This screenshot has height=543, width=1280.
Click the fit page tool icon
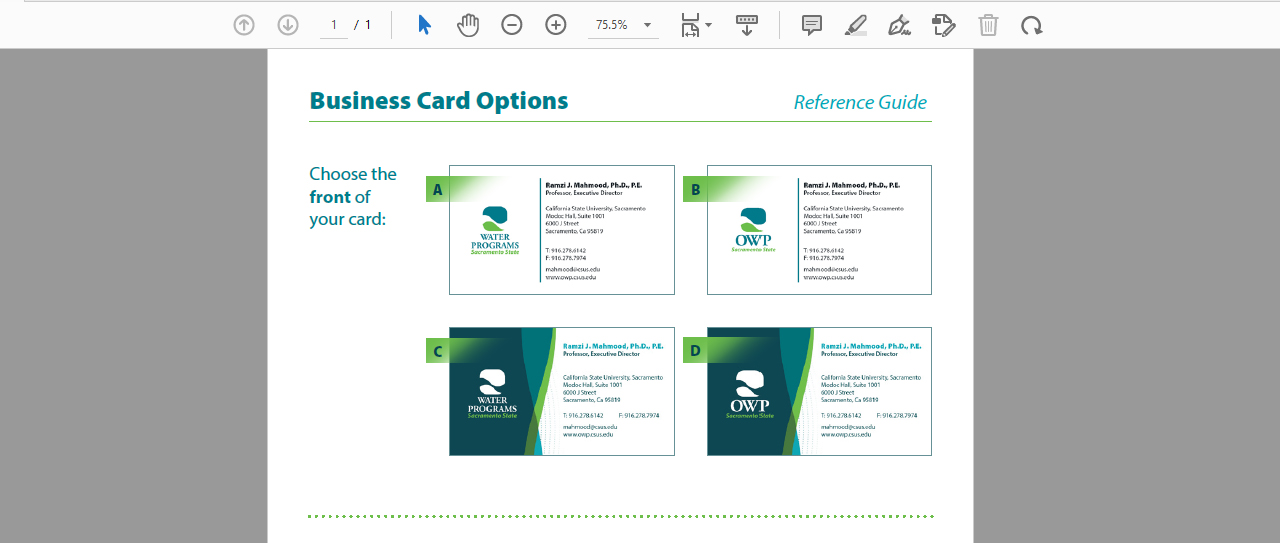tap(690, 25)
